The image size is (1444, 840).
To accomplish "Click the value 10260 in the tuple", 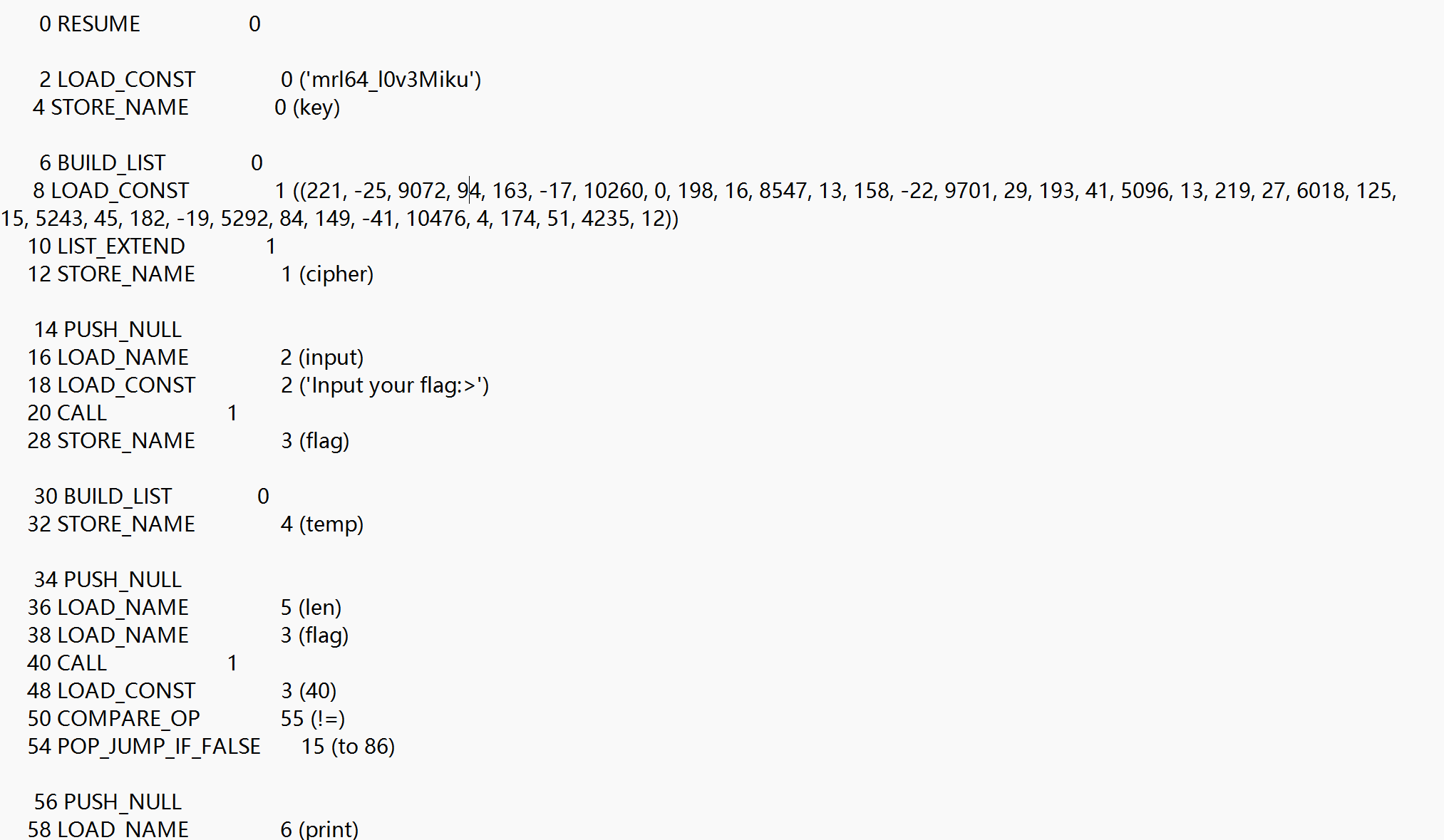I will (x=613, y=191).
